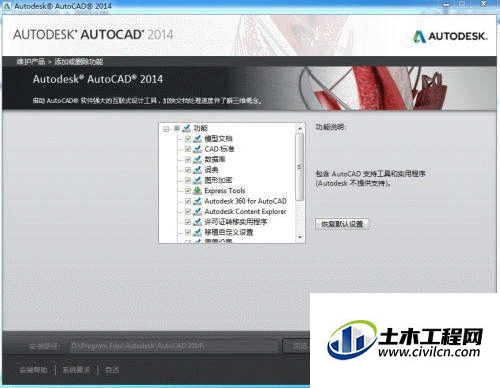Select the 移植自定义设置 label
The image size is (500, 388).
pyautogui.click(x=229, y=232)
